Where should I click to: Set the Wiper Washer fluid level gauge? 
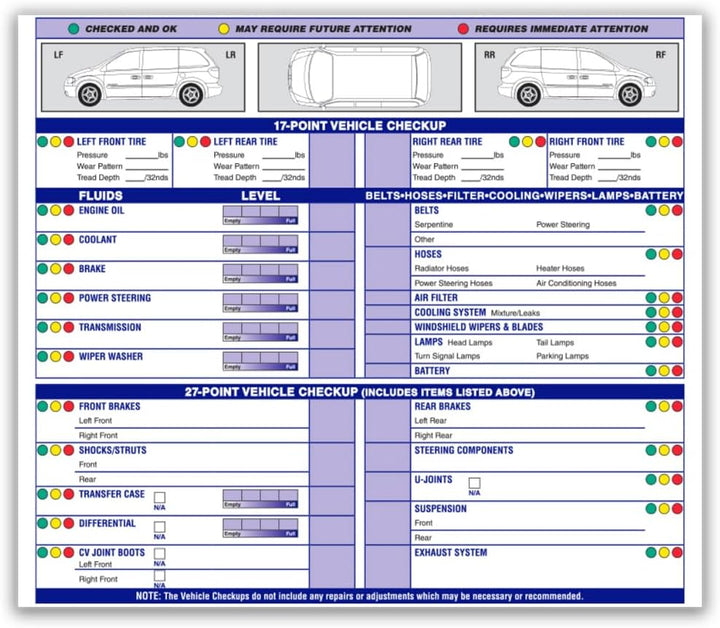tap(260, 361)
